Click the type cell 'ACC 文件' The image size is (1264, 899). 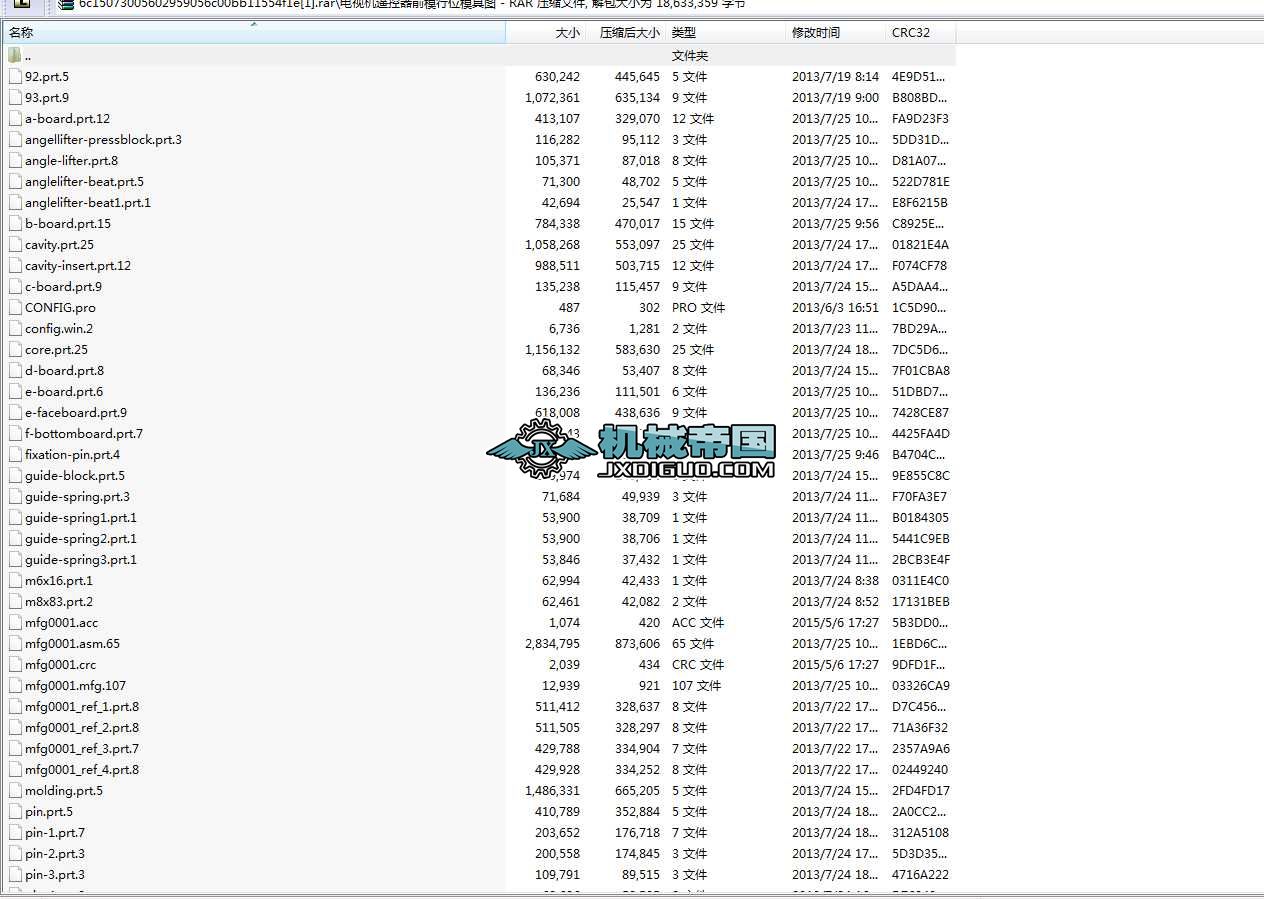tap(698, 623)
